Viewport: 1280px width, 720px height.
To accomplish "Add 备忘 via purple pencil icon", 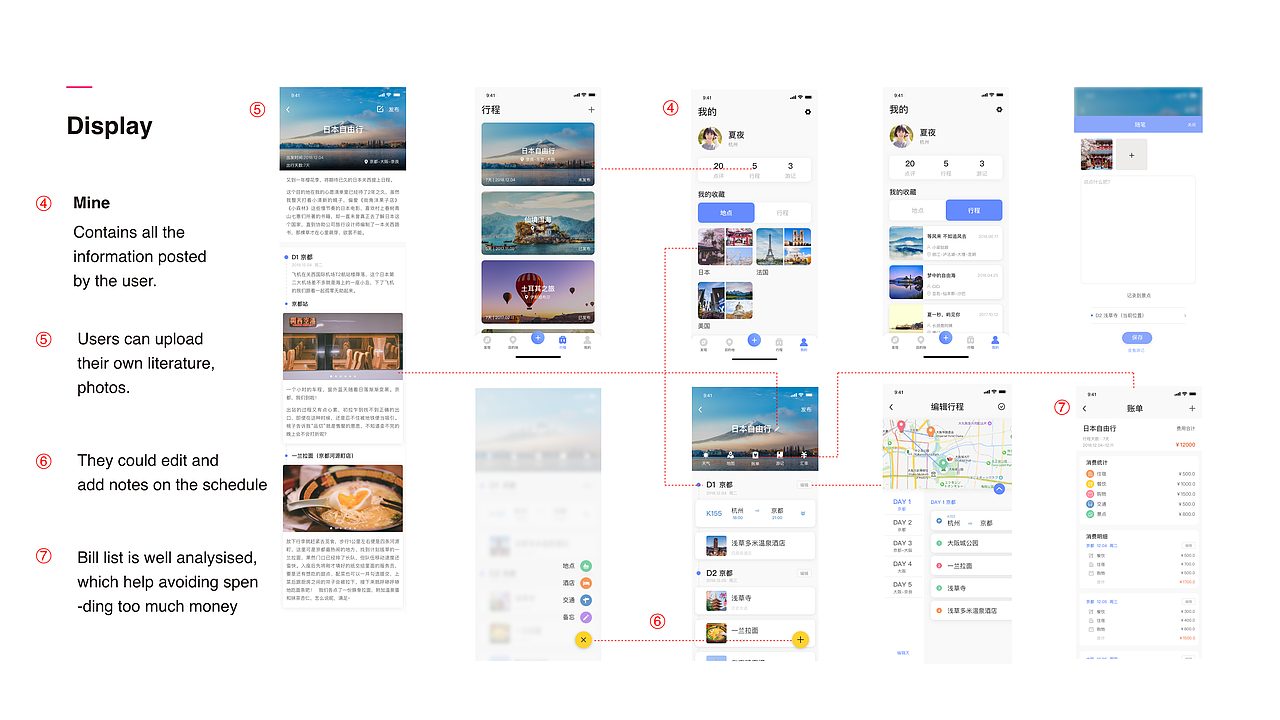I will [586, 617].
